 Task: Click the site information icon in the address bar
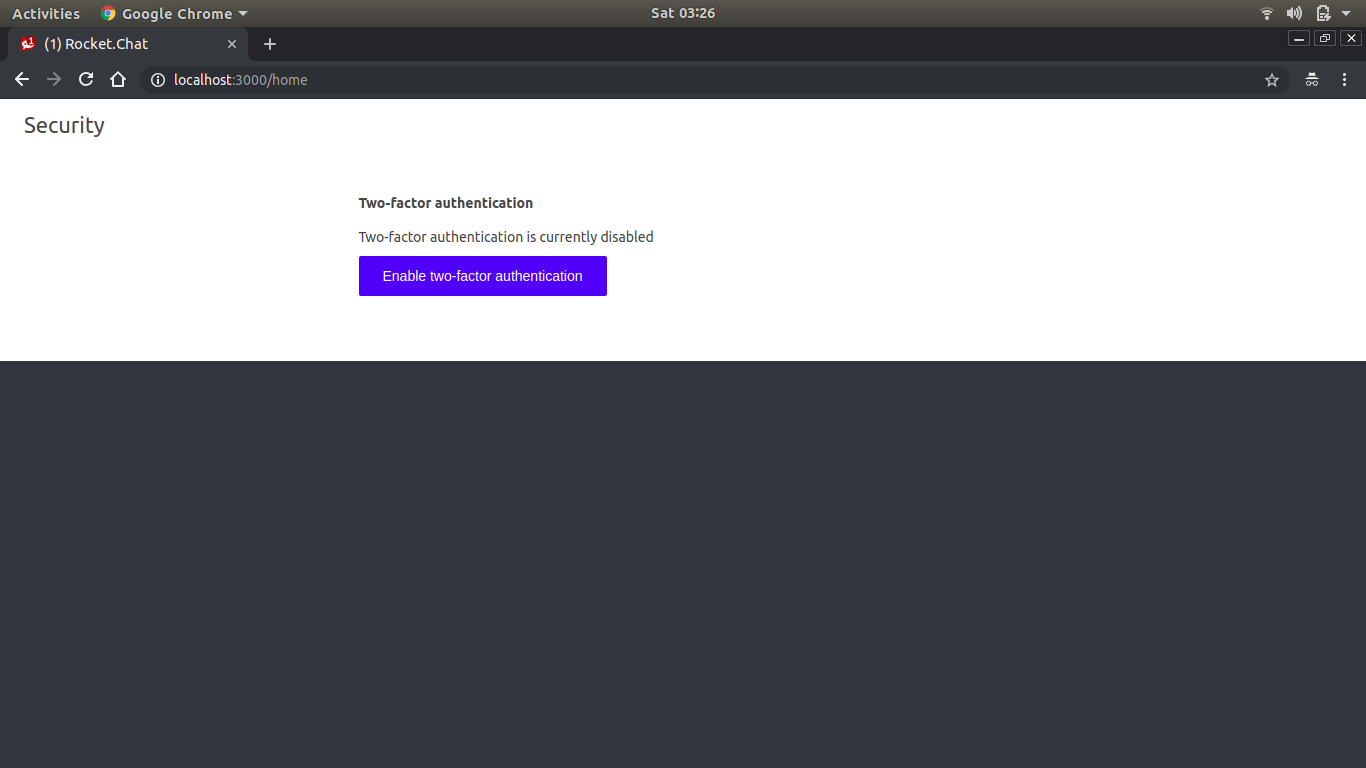[158, 80]
